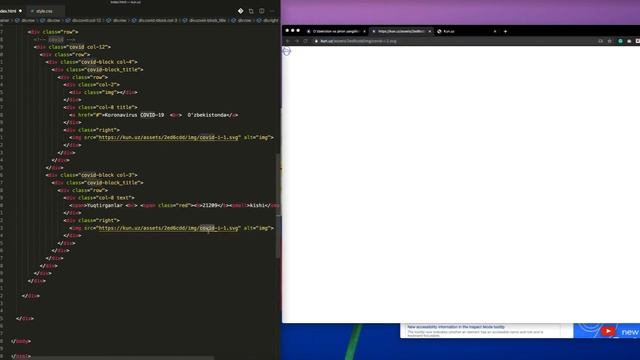640x360 pixels.
Task: Click the accessibility information notification headline
Action: click(456, 327)
